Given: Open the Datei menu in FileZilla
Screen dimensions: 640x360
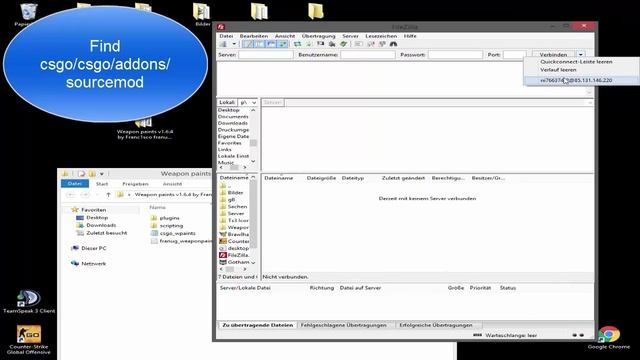Looking at the screenshot, I should [x=226, y=36].
